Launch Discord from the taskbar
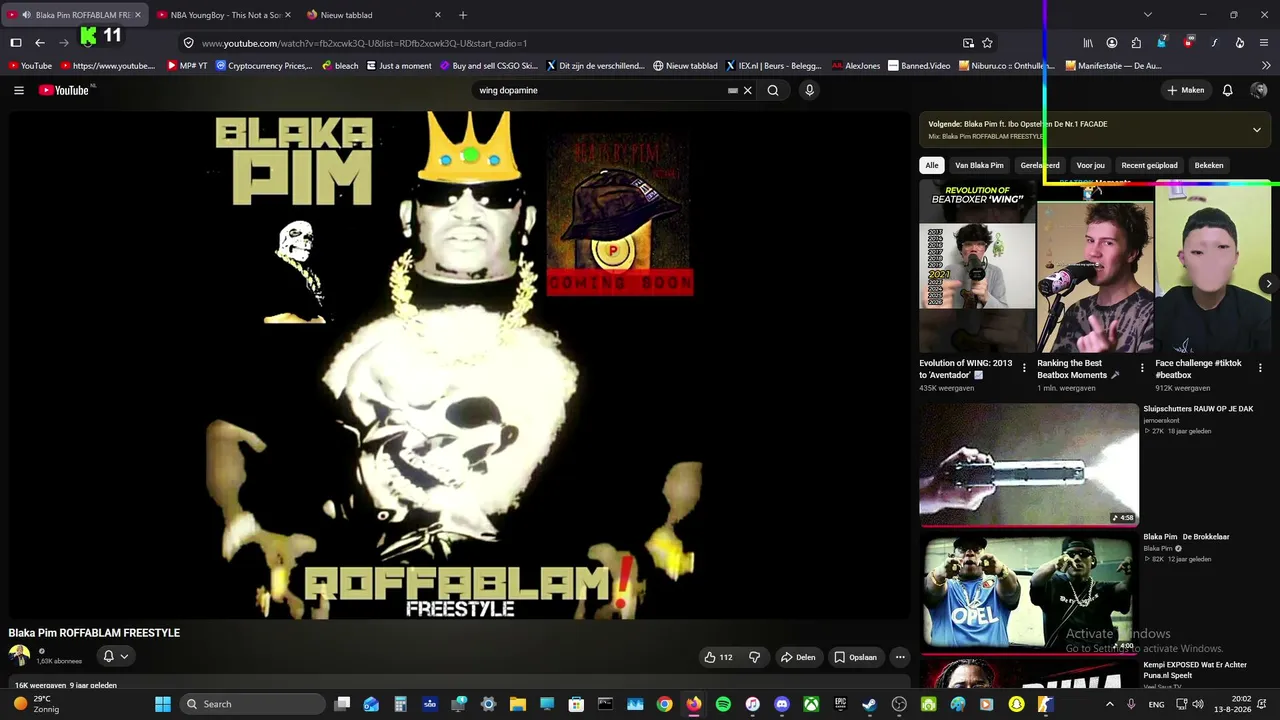The image size is (1280, 720). click(x=782, y=704)
